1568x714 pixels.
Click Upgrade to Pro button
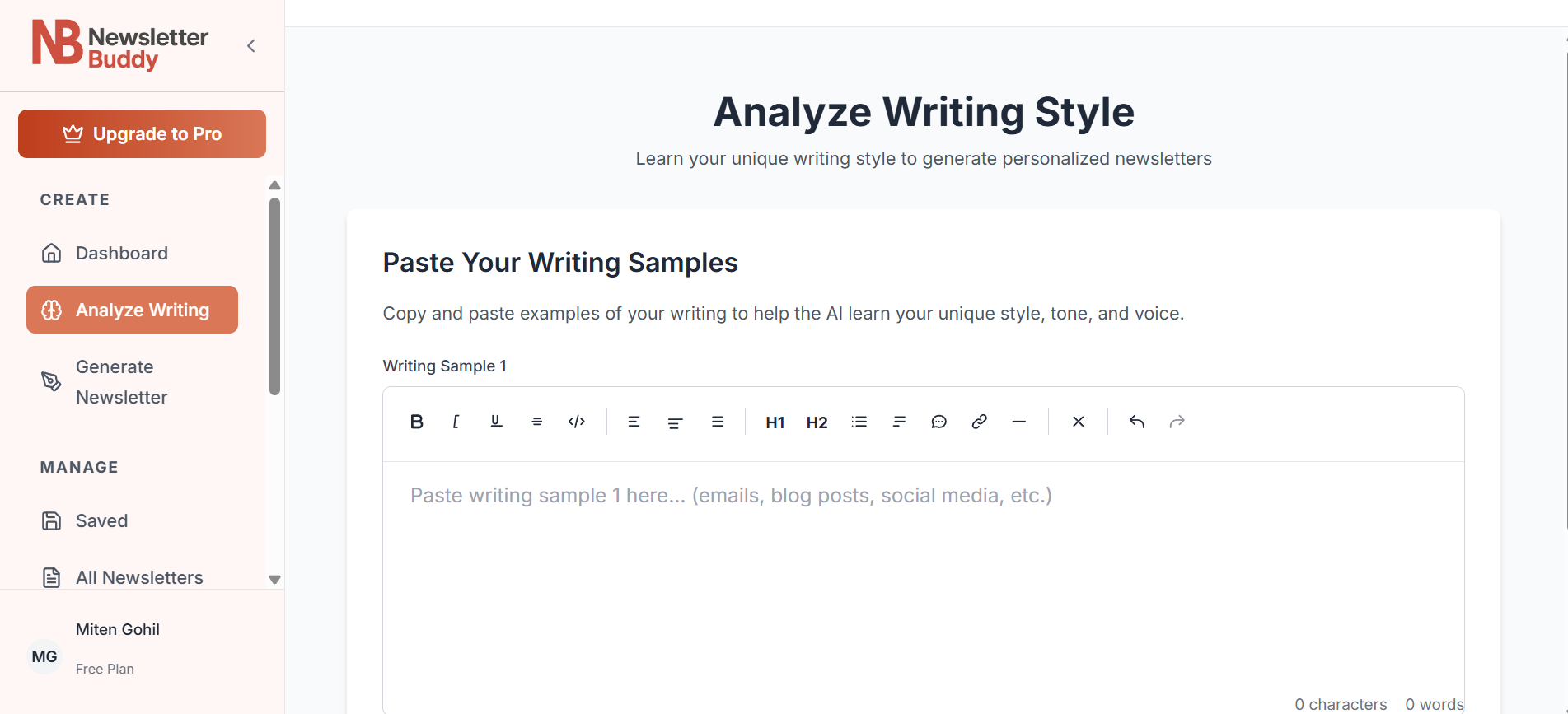tap(142, 133)
